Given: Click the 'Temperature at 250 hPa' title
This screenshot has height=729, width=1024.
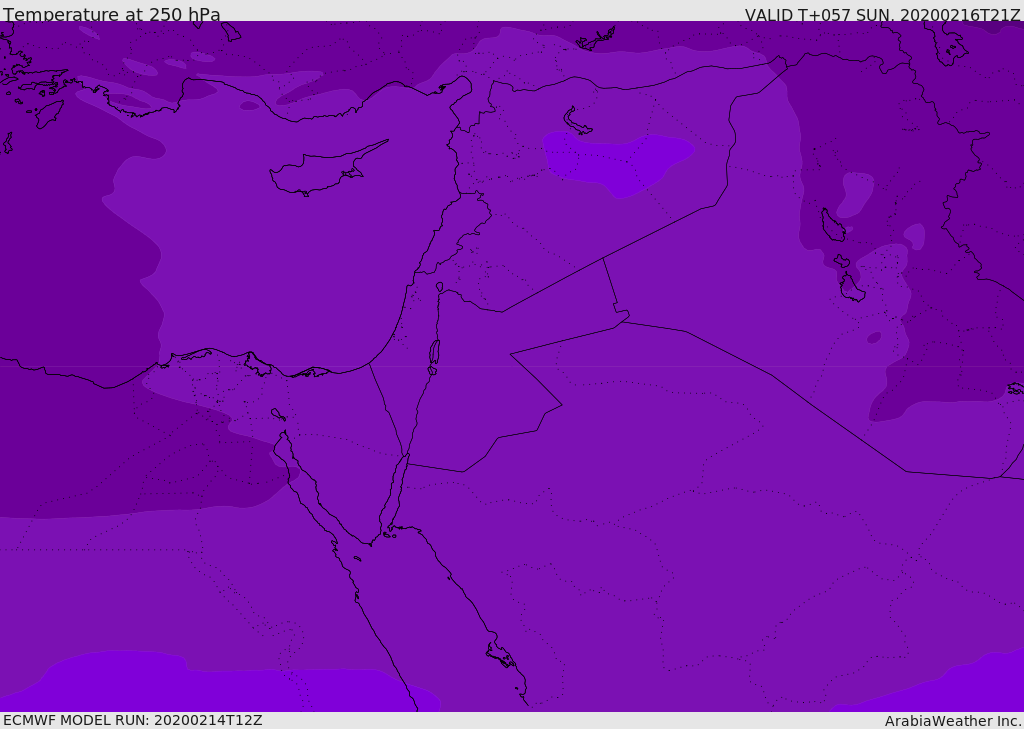Looking at the screenshot, I should pyautogui.click(x=111, y=15).
